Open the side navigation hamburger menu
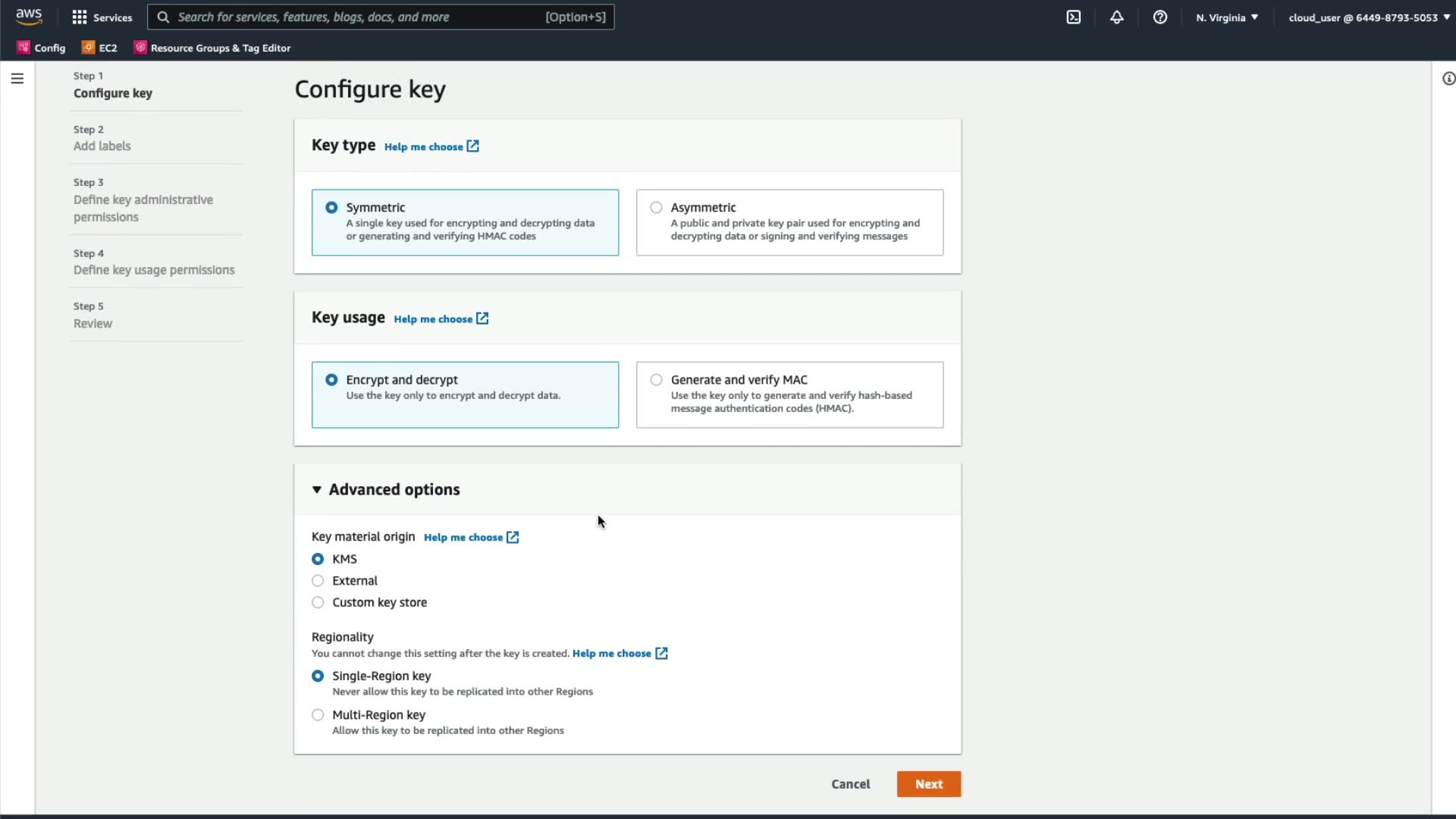The height and width of the screenshot is (819, 1456). tap(17, 78)
